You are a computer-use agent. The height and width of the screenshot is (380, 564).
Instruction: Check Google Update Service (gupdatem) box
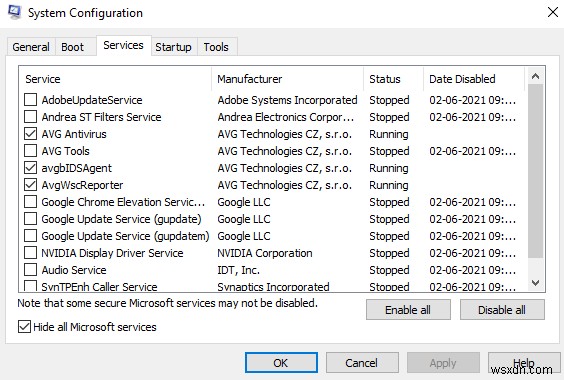pos(30,236)
